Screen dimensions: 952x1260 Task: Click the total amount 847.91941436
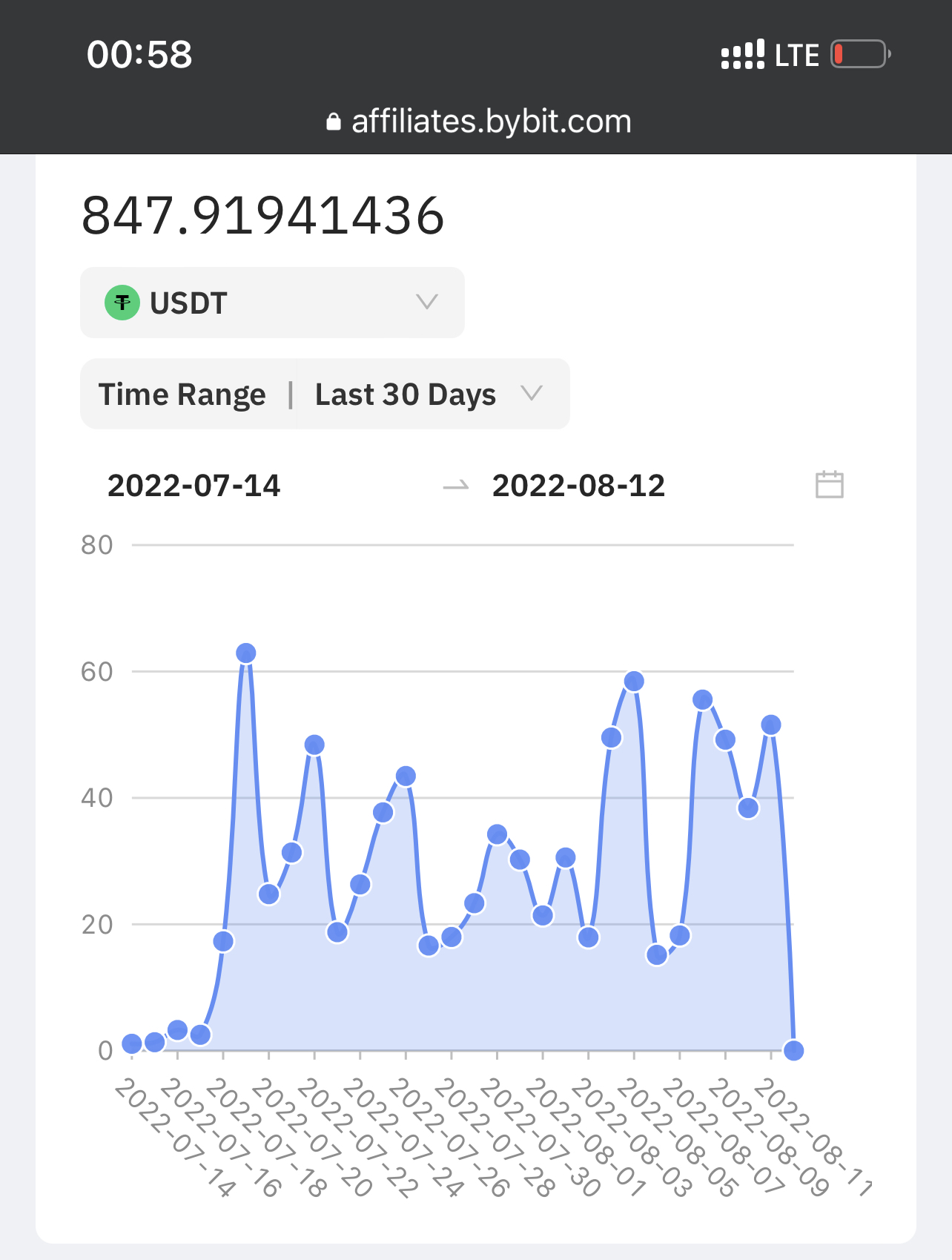(x=262, y=216)
